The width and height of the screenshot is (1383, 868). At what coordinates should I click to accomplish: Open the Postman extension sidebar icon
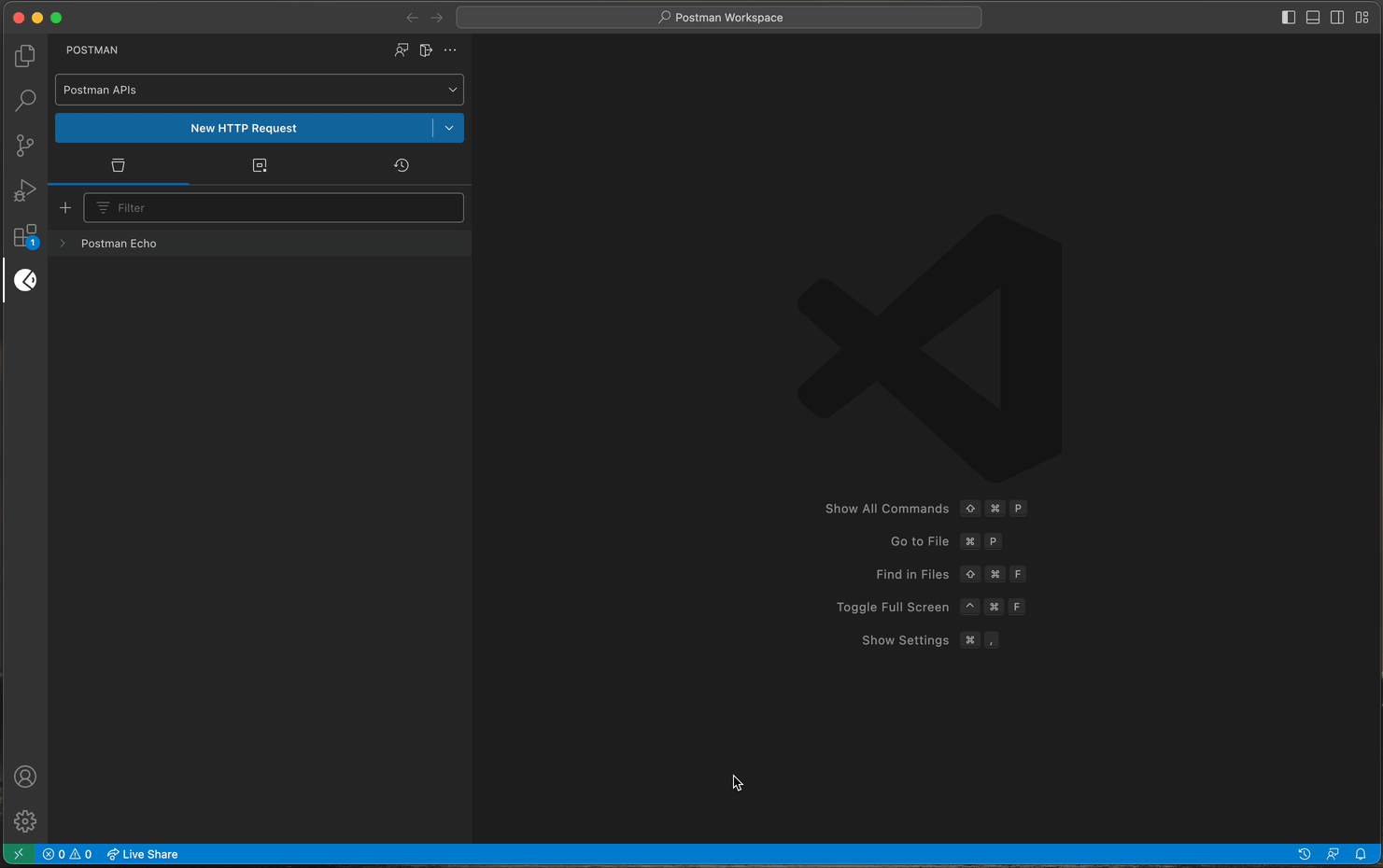tap(24, 279)
